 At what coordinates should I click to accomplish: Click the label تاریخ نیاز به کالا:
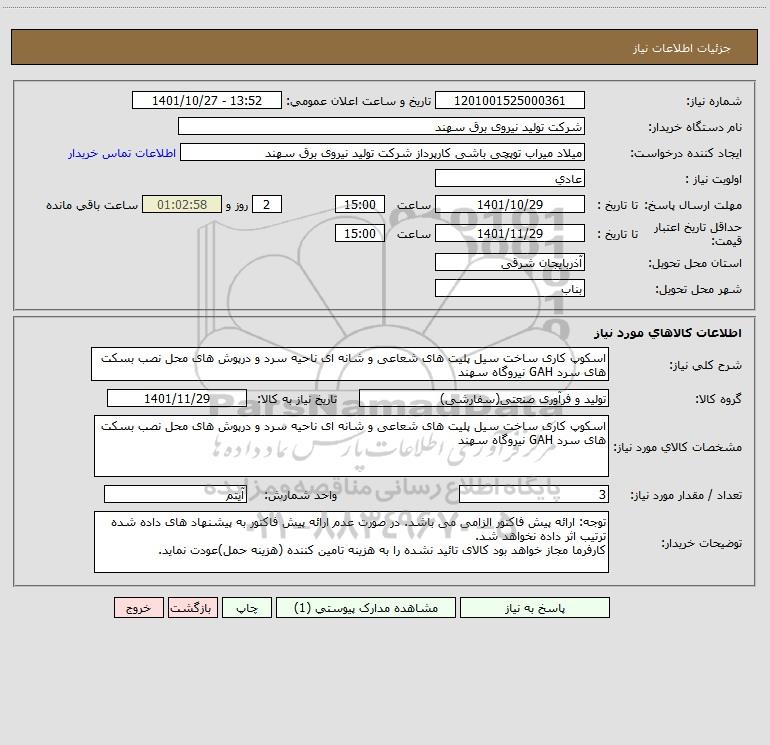(x=297, y=400)
